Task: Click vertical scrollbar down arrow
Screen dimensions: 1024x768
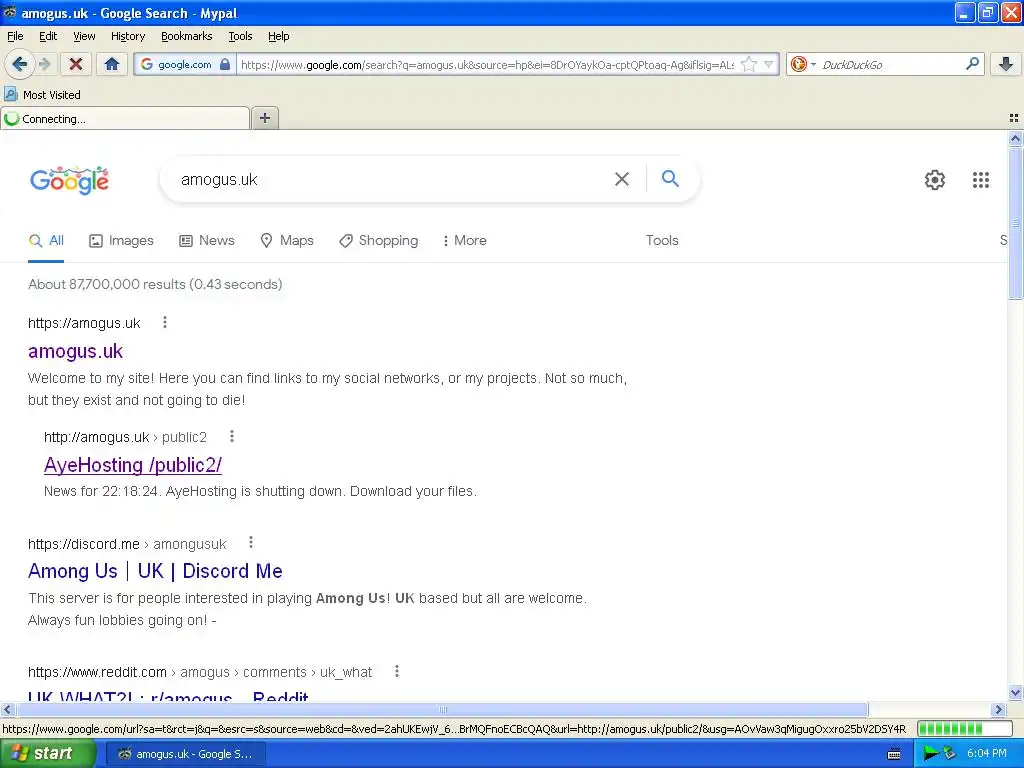Action: coord(1015,694)
